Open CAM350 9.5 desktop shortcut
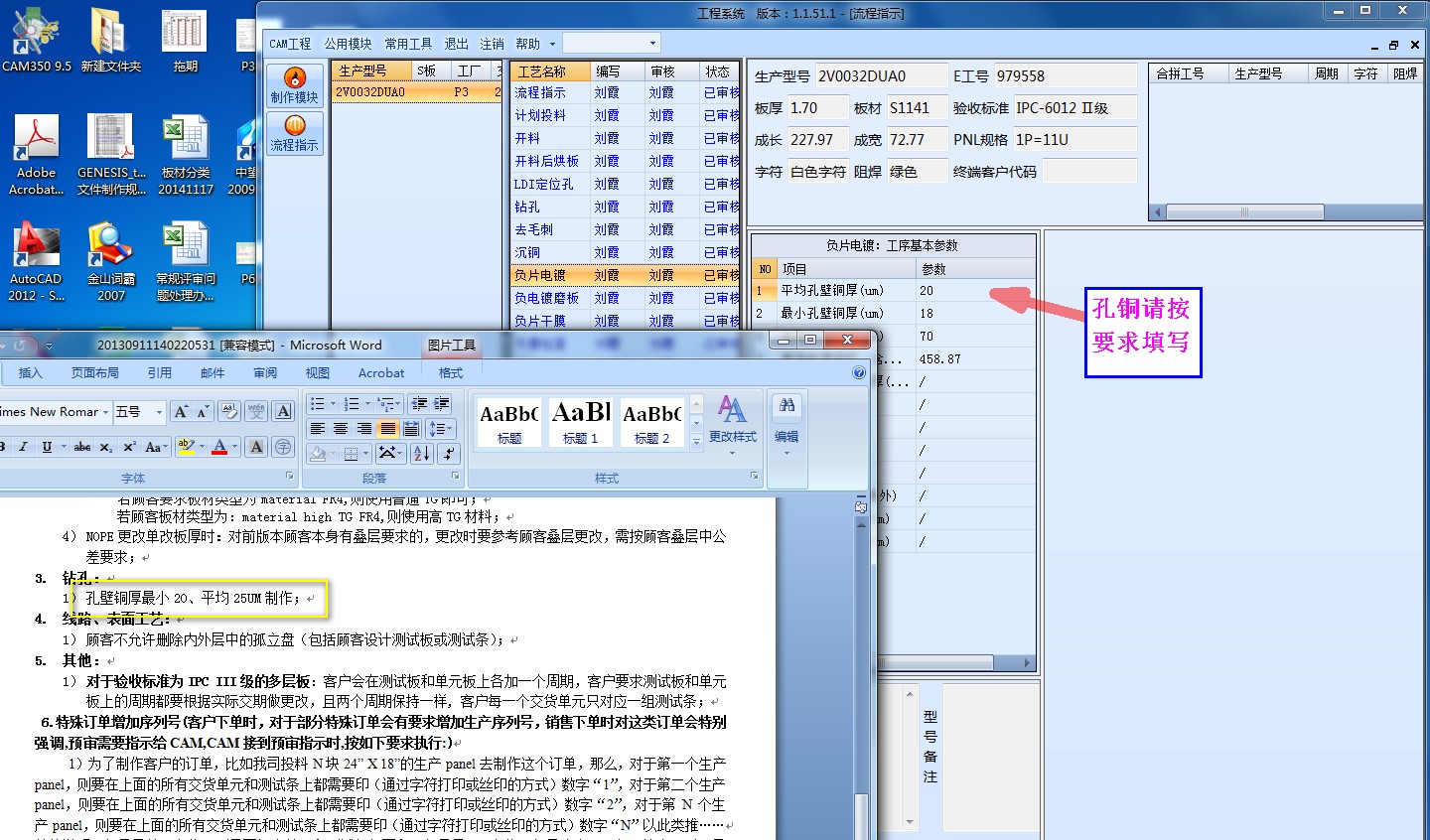 click(36, 39)
